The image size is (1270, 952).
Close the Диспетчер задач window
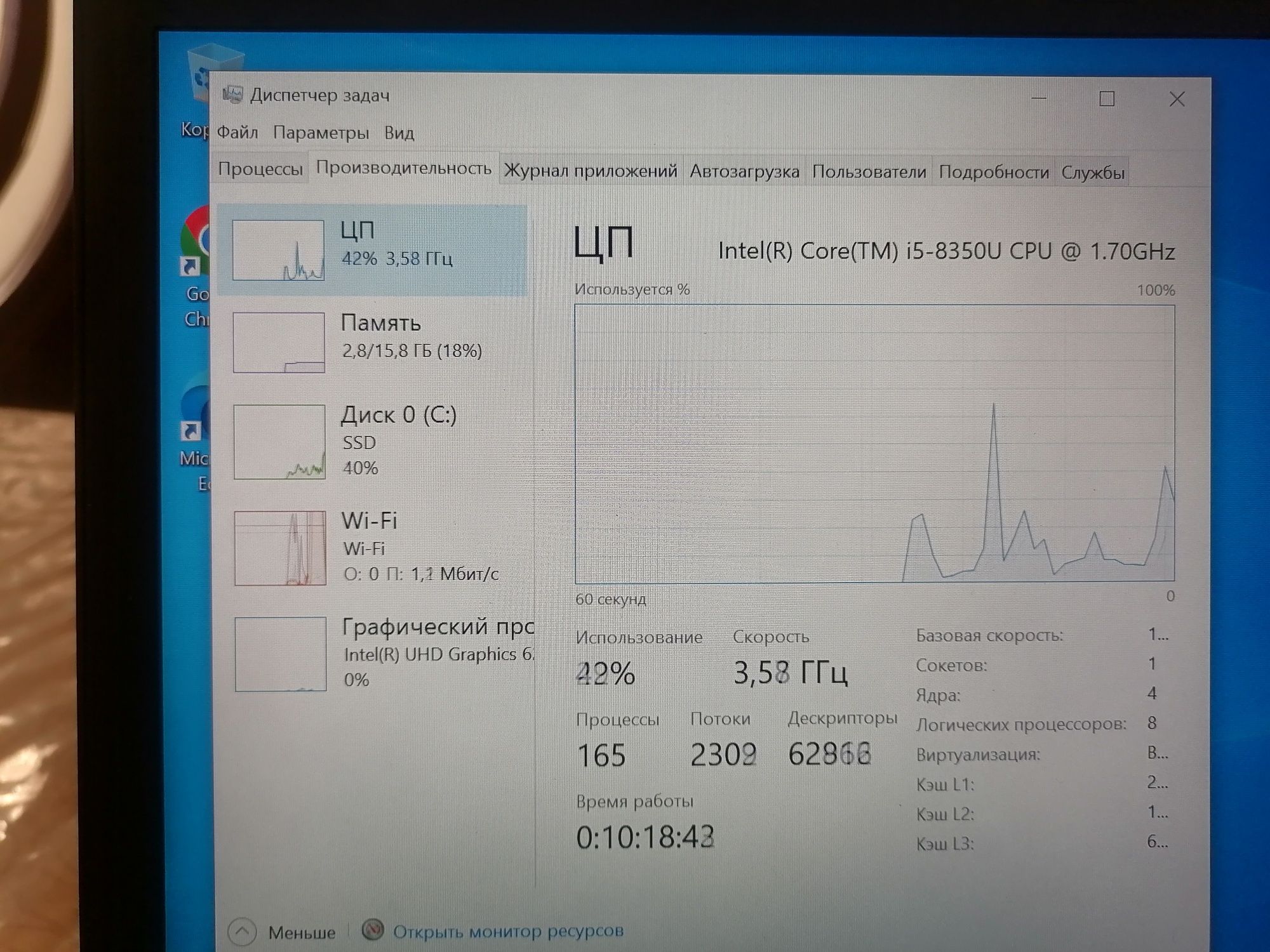(x=1177, y=99)
